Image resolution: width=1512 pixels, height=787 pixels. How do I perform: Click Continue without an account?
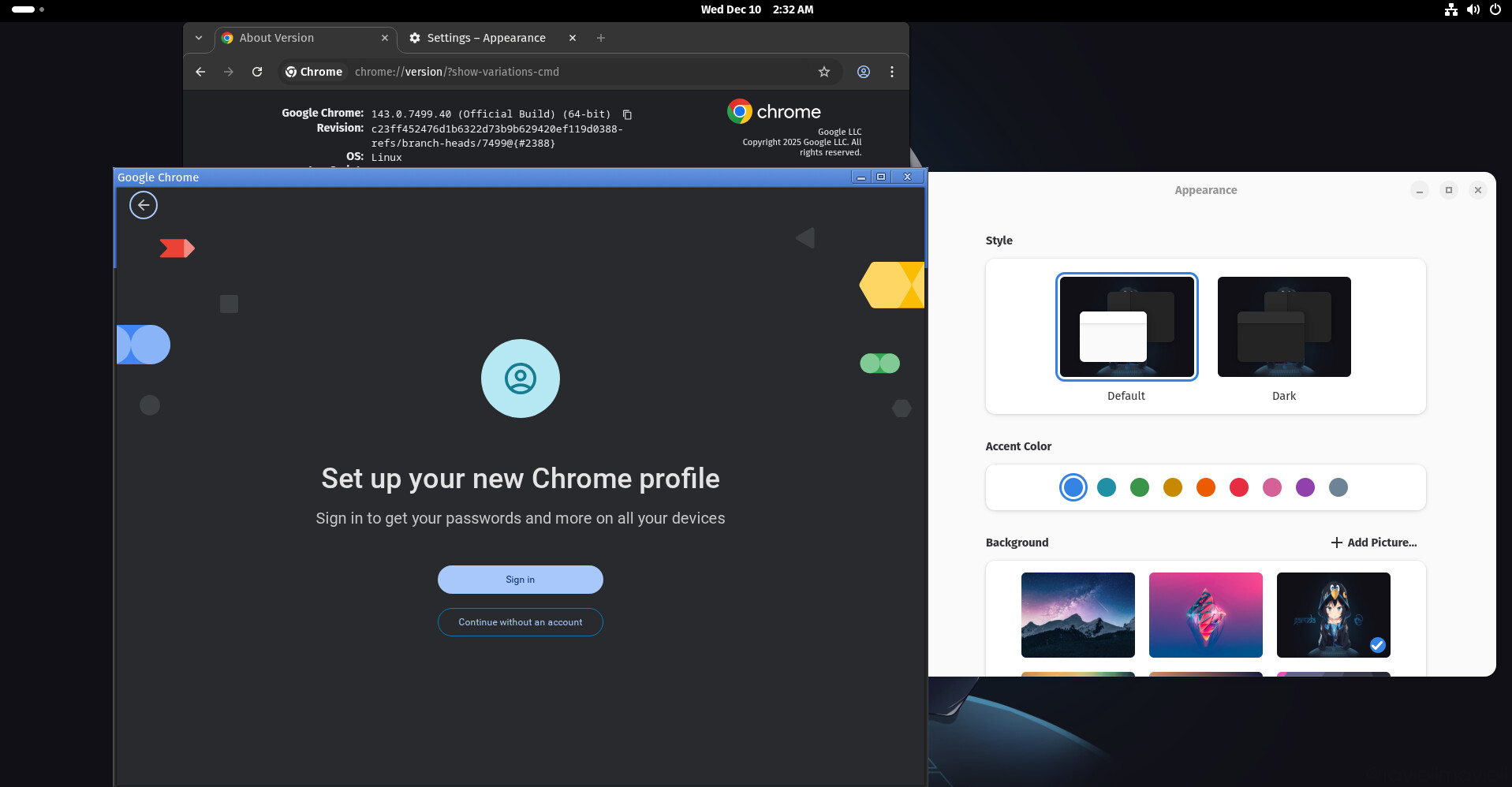point(520,622)
